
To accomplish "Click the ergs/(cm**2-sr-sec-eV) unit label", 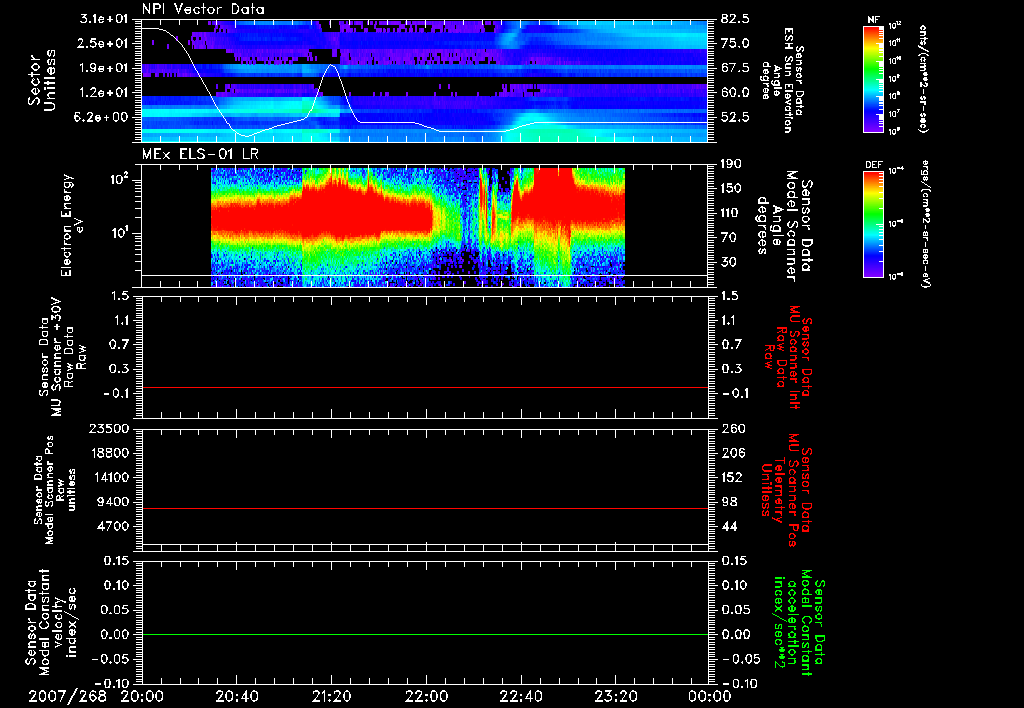I will 925,224.
